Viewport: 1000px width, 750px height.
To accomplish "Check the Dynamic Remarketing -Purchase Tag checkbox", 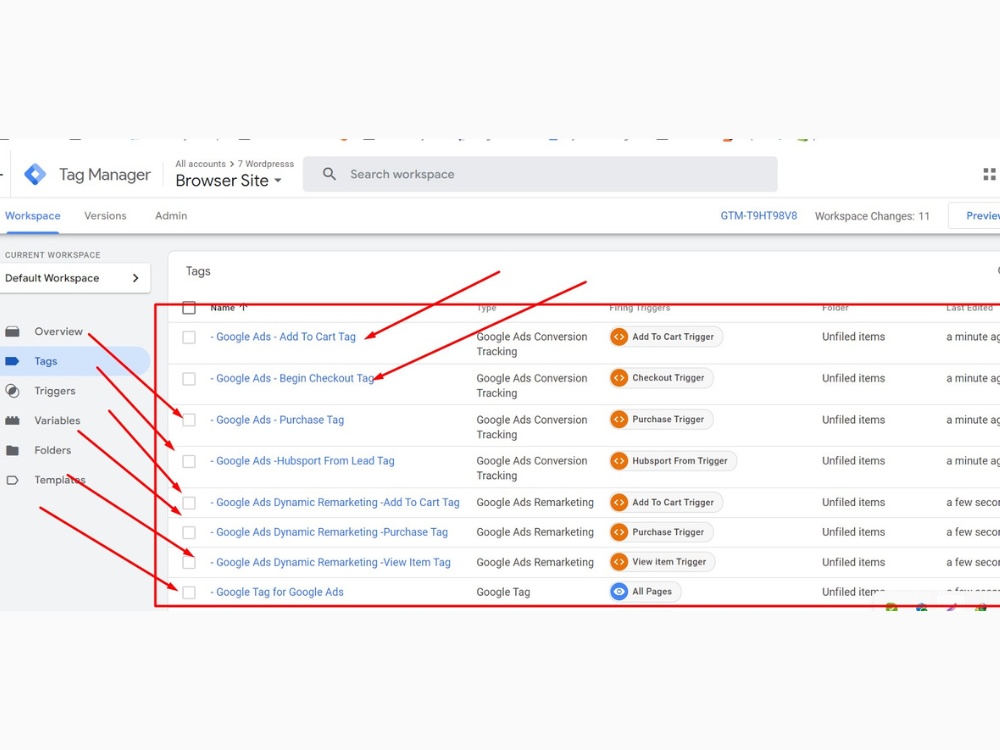I will tap(189, 533).
